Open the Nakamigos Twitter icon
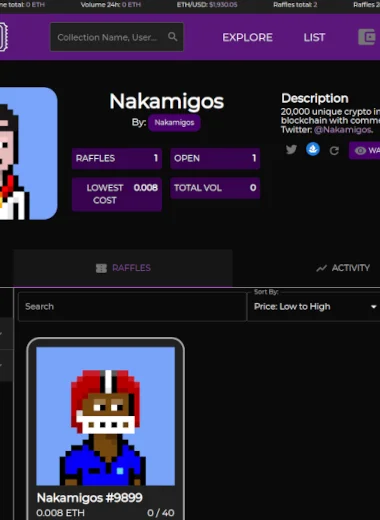380x520 pixels. 291,150
